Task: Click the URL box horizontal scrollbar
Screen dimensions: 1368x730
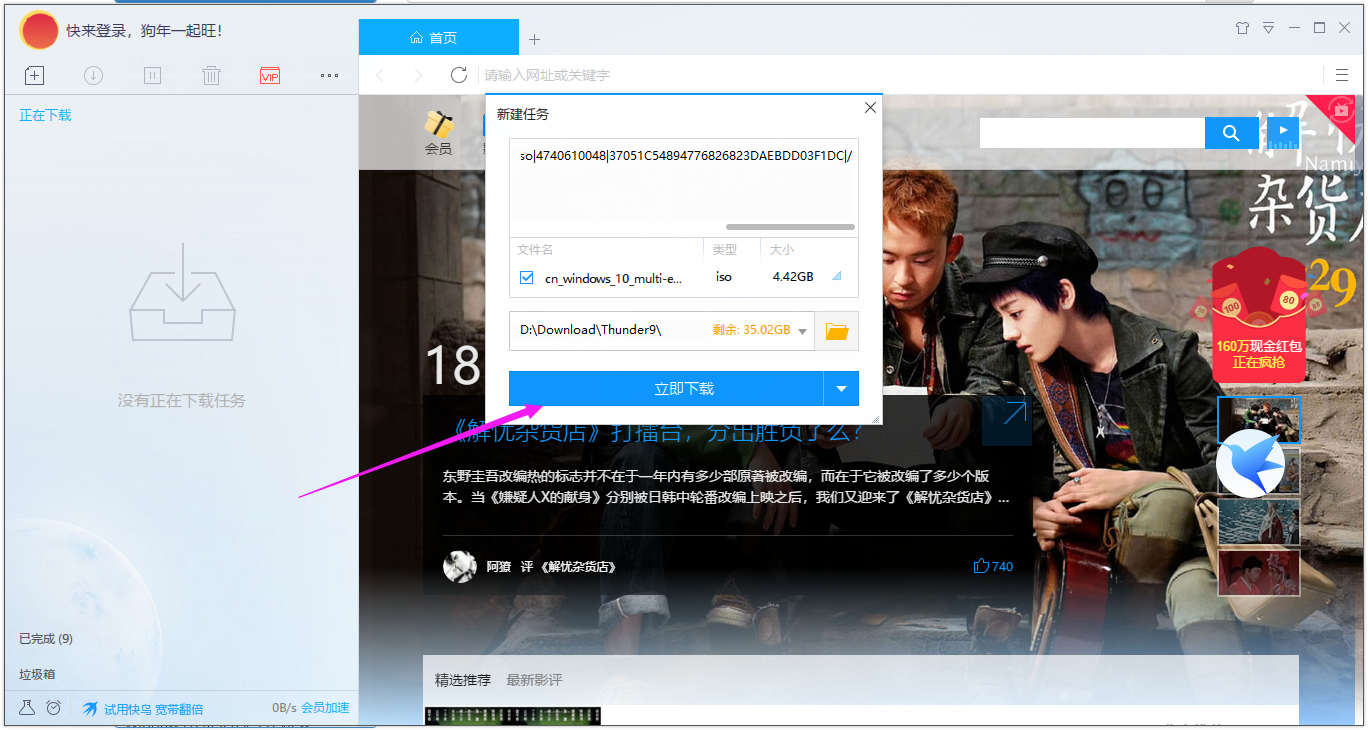Action: click(x=790, y=227)
